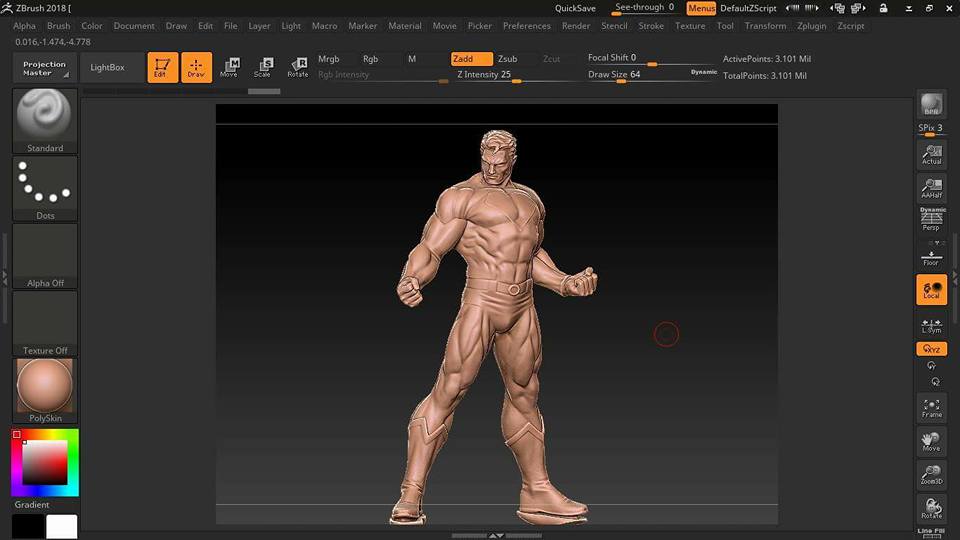Open the Tool menu
This screenshot has width=960, height=540.
(725, 26)
